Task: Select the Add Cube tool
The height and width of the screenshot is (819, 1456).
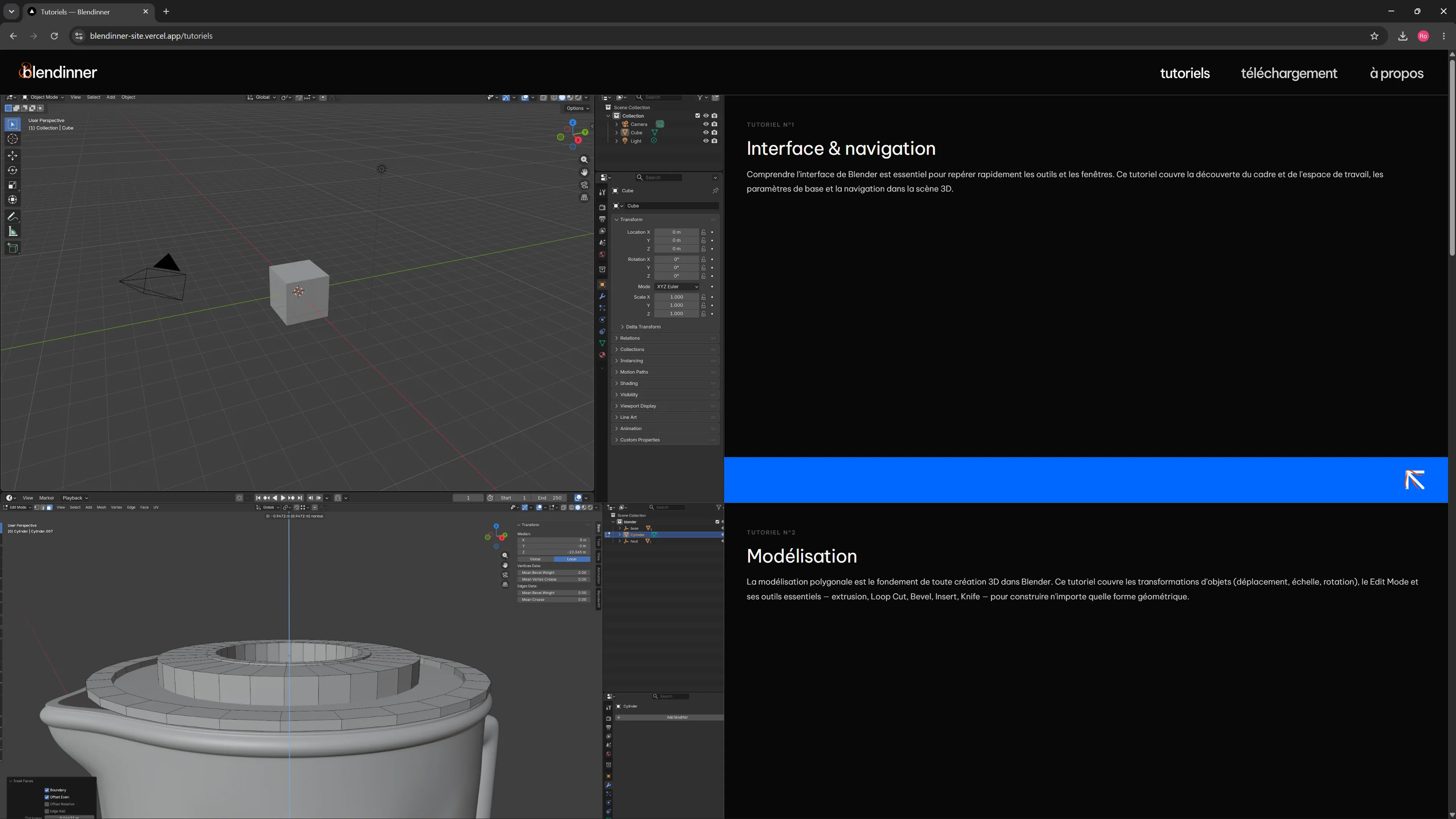Action: point(13,248)
